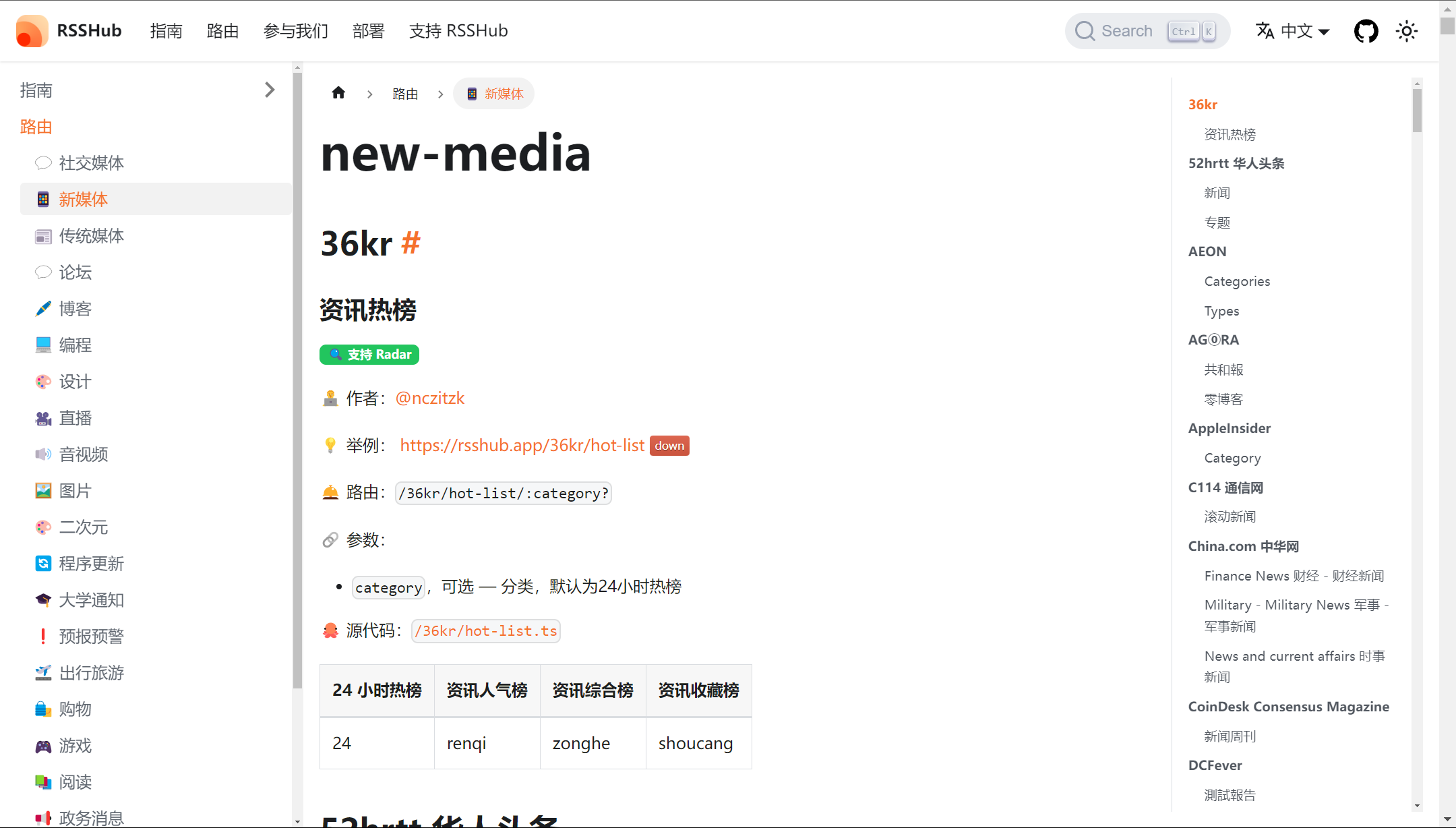Open the 支持 RSSHub menu item
Viewport: 1456px width, 828px height.
(x=458, y=31)
